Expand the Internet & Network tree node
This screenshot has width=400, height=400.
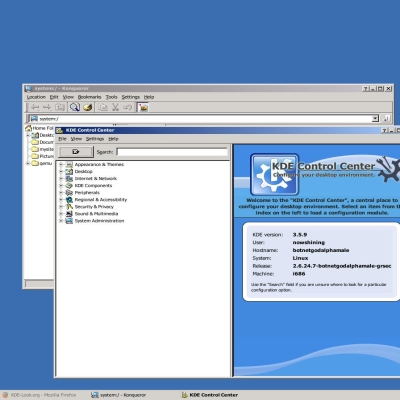(x=61, y=178)
